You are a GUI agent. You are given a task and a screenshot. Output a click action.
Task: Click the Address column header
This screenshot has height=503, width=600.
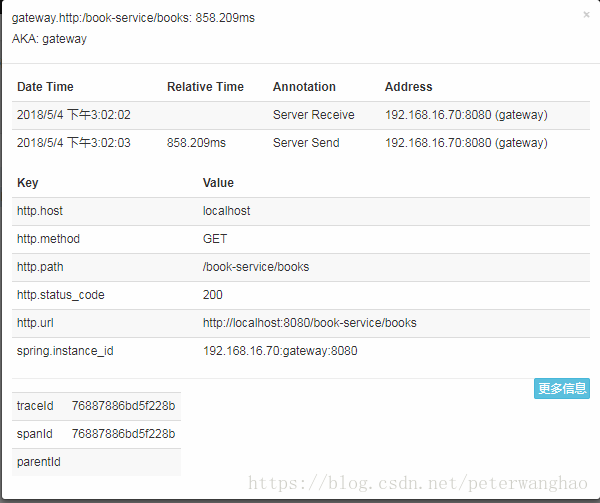click(x=408, y=87)
